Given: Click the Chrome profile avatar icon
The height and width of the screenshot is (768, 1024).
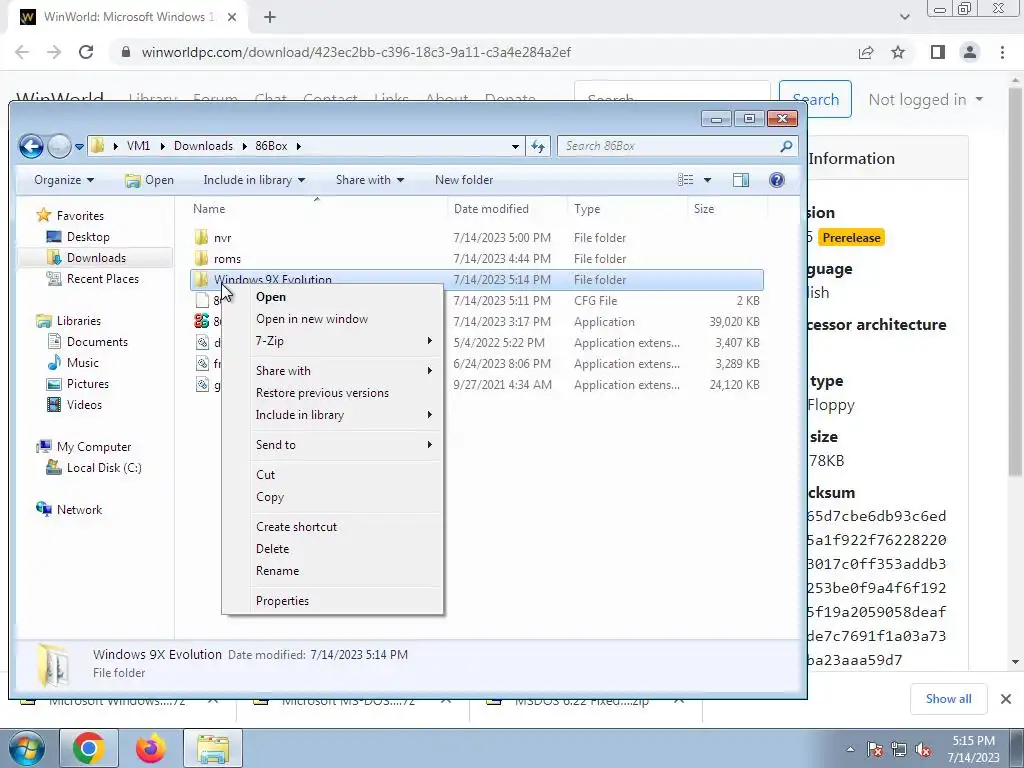Looking at the screenshot, I should pos(970,52).
